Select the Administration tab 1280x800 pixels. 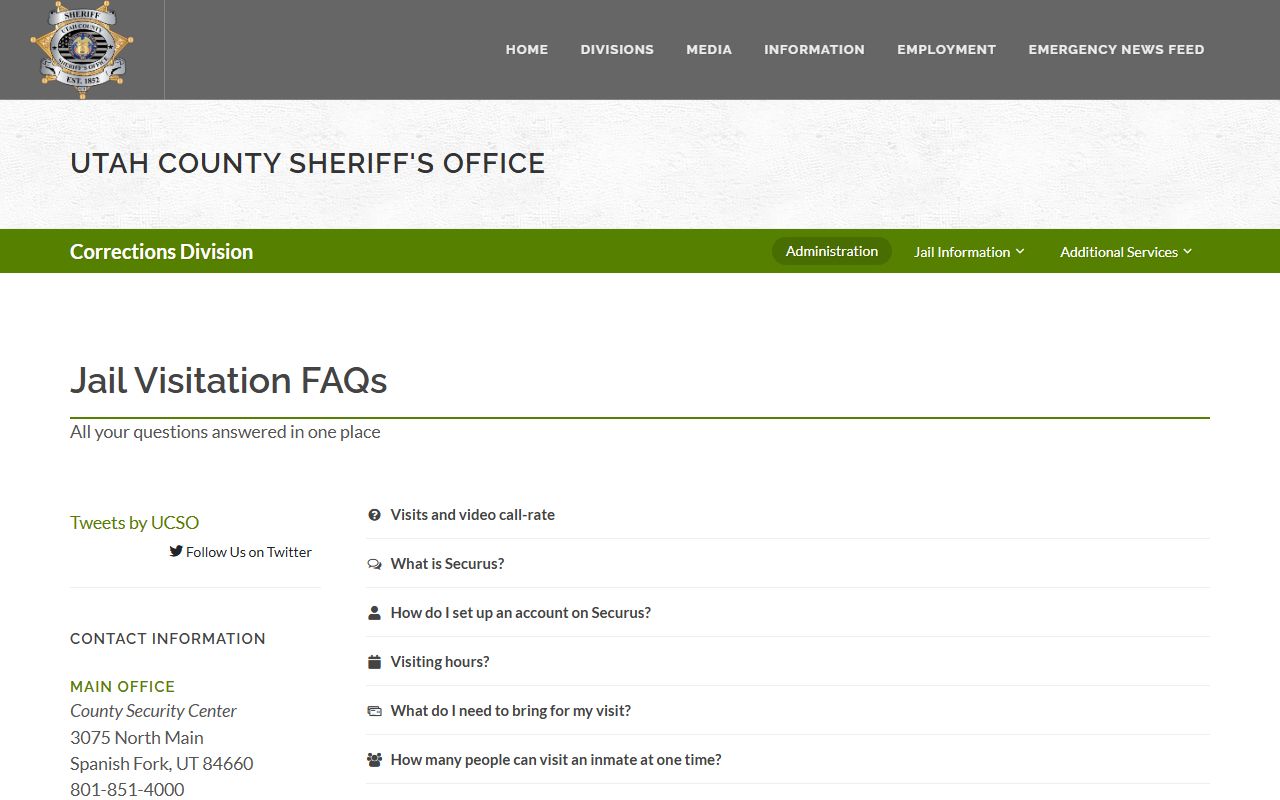tap(832, 251)
